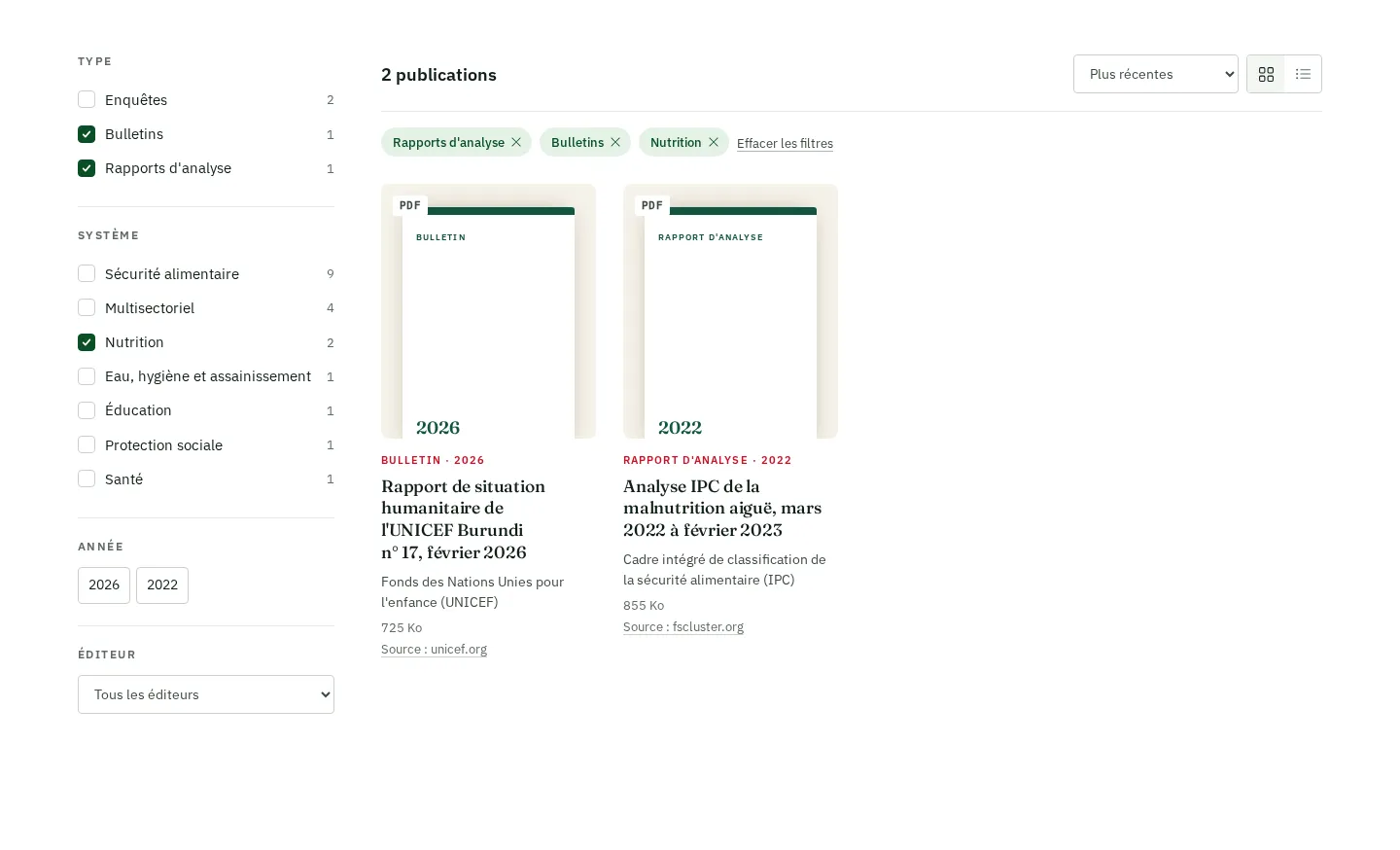Switch to grid view layout
This screenshot has height=850, width=1400.
[x=1266, y=74]
